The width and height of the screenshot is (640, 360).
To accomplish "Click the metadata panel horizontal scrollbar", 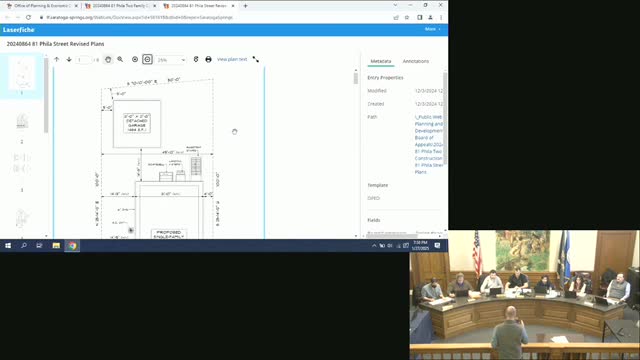I will [393, 236].
